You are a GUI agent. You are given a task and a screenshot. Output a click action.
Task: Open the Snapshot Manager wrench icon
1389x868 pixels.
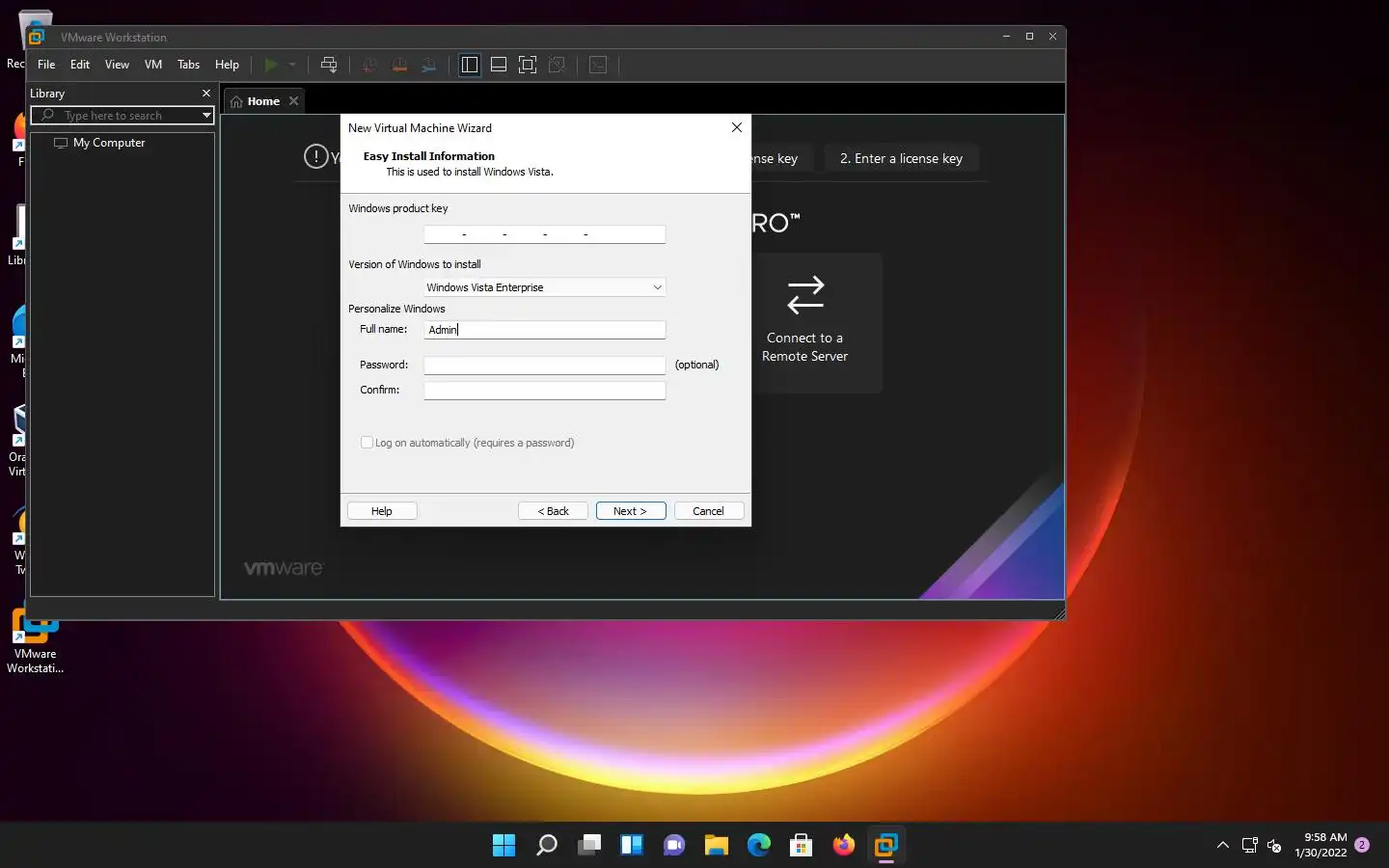[428, 65]
